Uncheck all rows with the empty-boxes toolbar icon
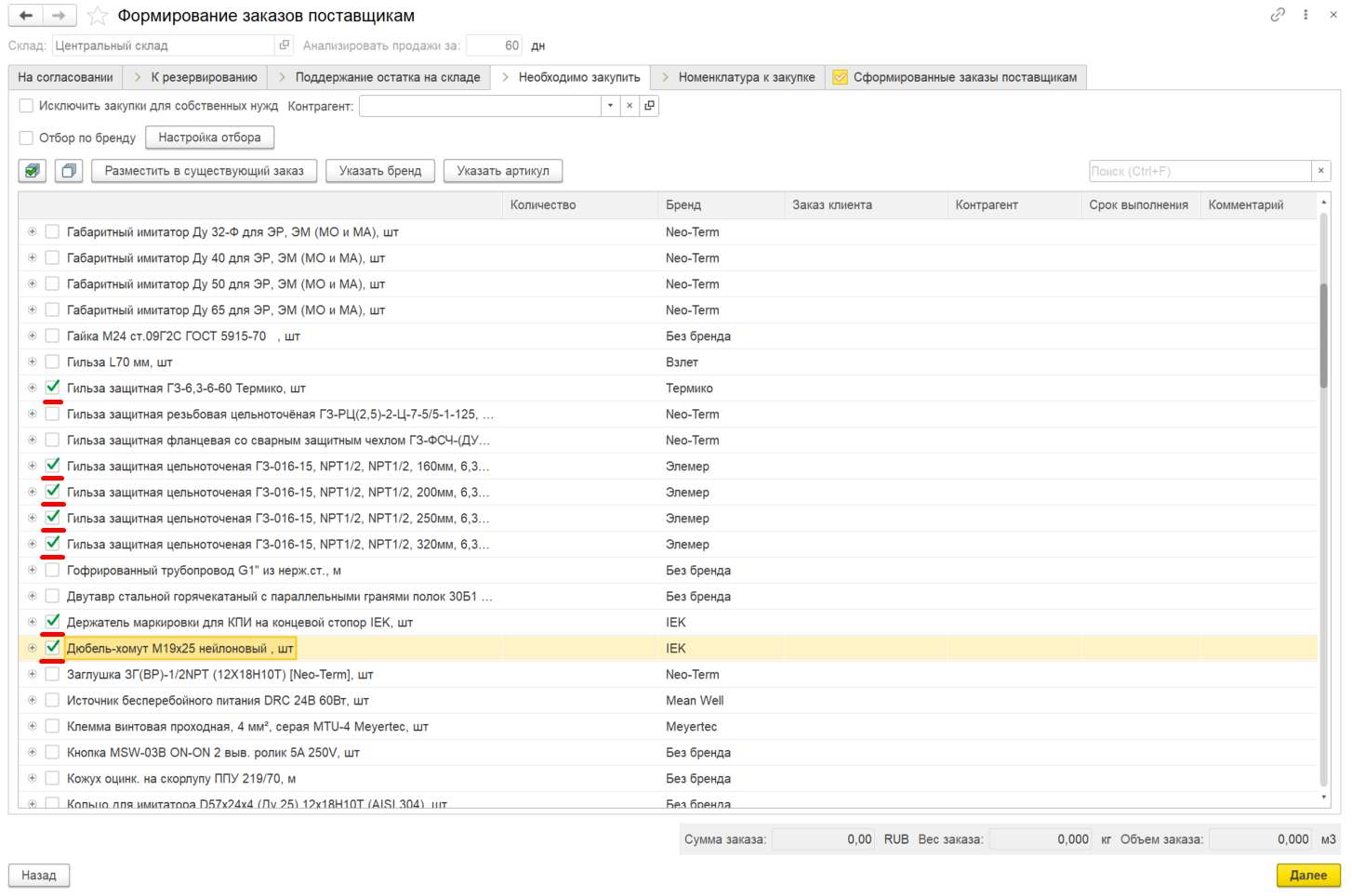The height and width of the screenshot is (896, 1352). coord(68,171)
